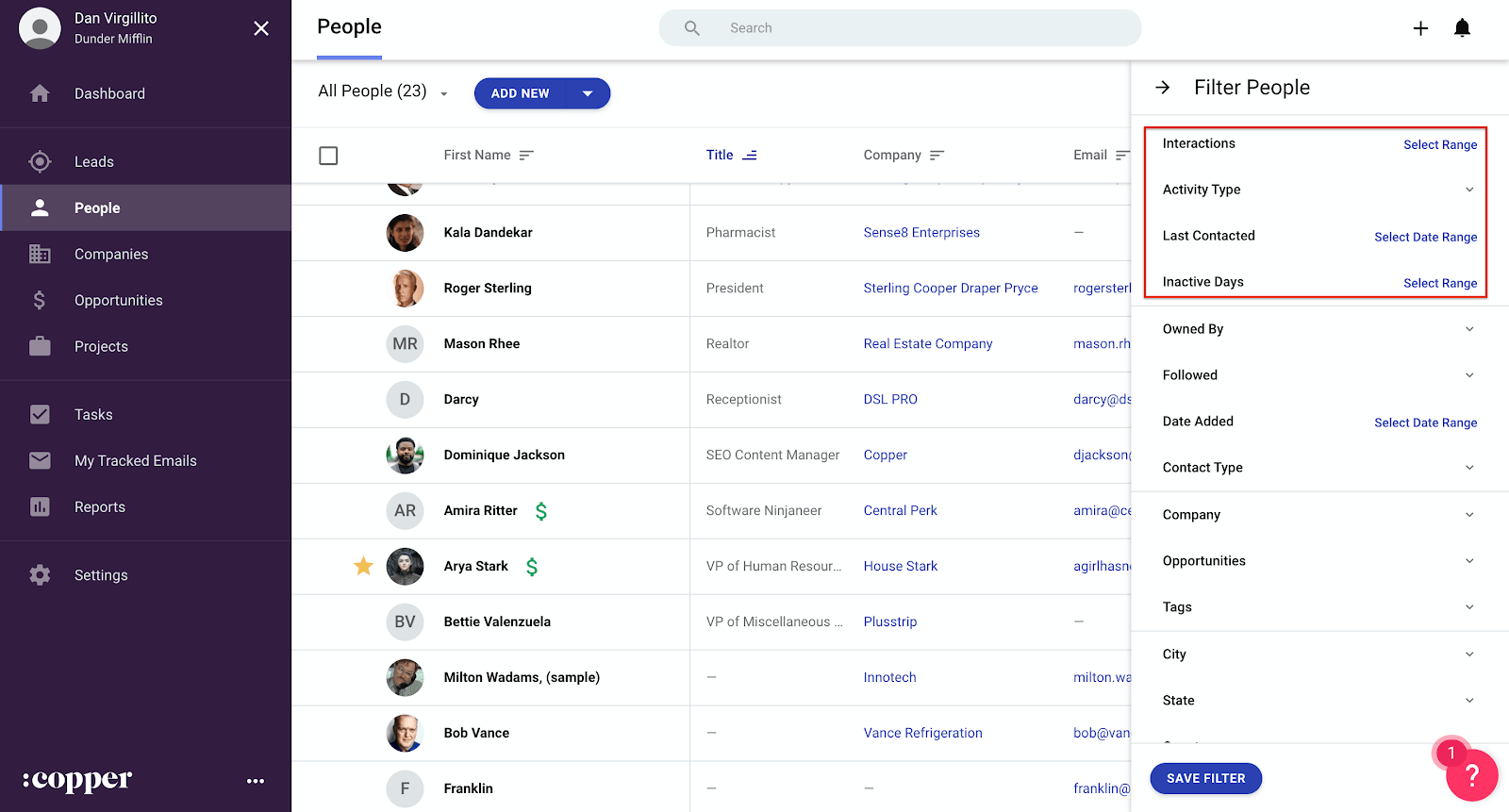
Task: Open Dan Virgillito's profile avatar
Action: (x=40, y=28)
